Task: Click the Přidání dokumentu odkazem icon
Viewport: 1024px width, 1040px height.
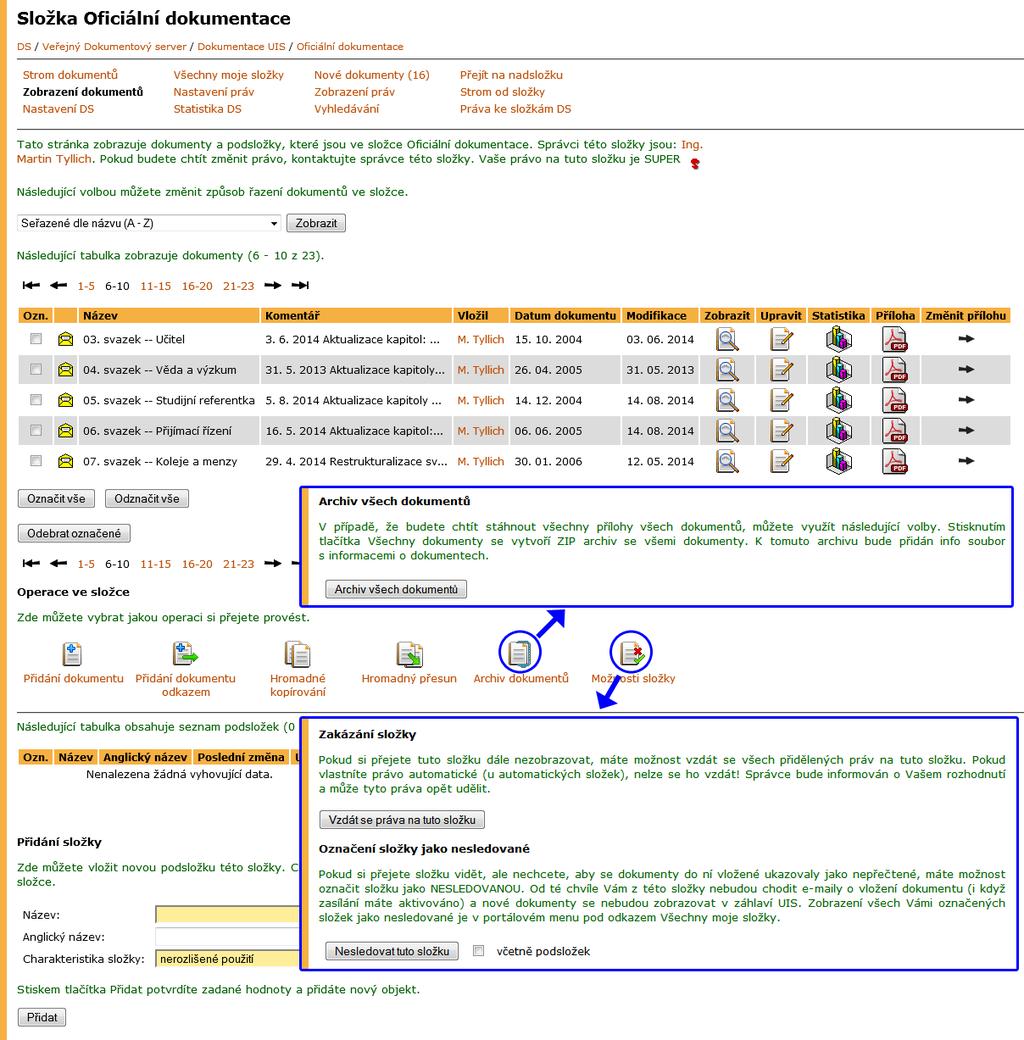Action: coord(185,654)
